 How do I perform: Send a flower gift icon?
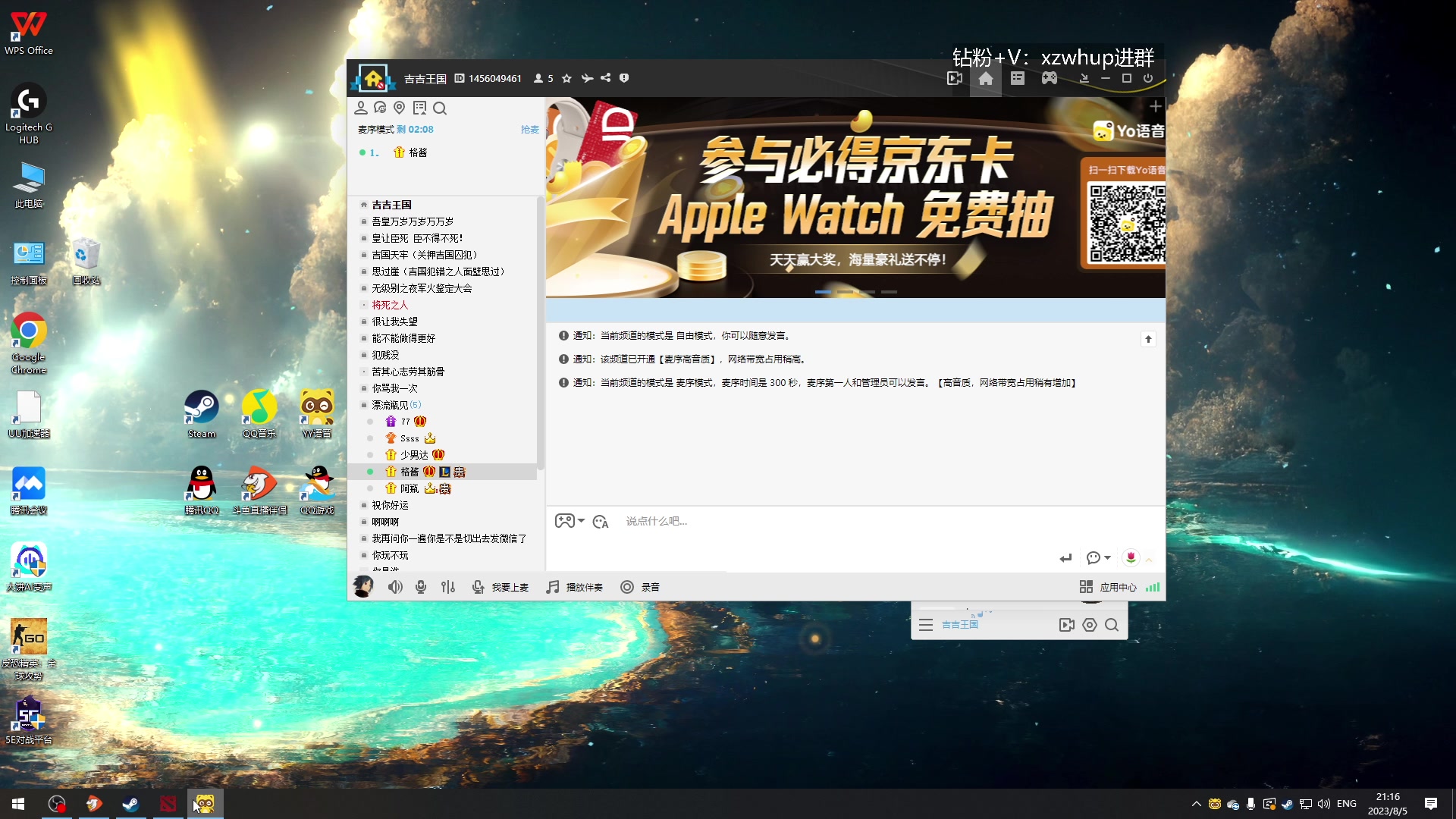[x=1131, y=558]
